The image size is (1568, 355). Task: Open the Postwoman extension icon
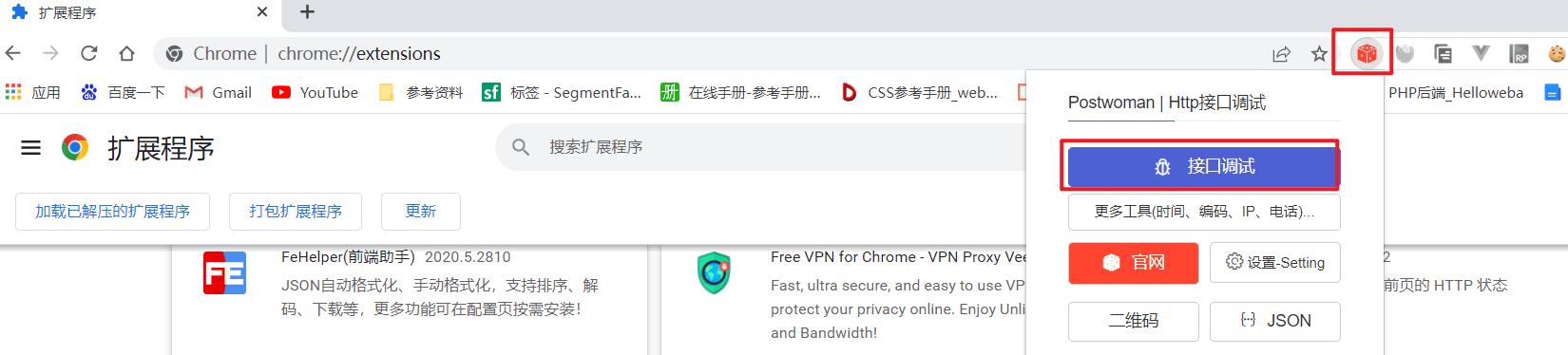1367,53
